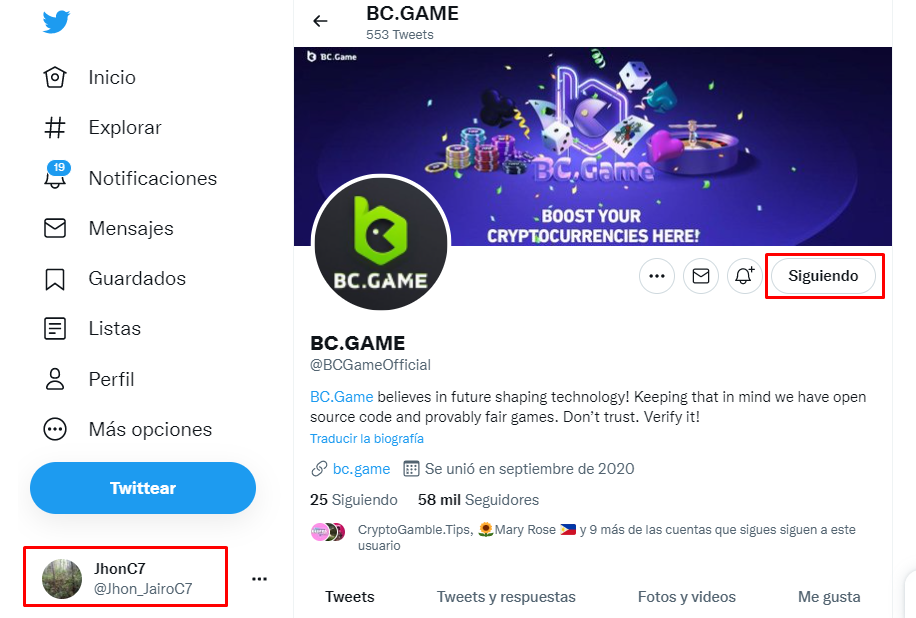
Task: Toggle tweet notifications with the bell icon
Action: [744, 276]
